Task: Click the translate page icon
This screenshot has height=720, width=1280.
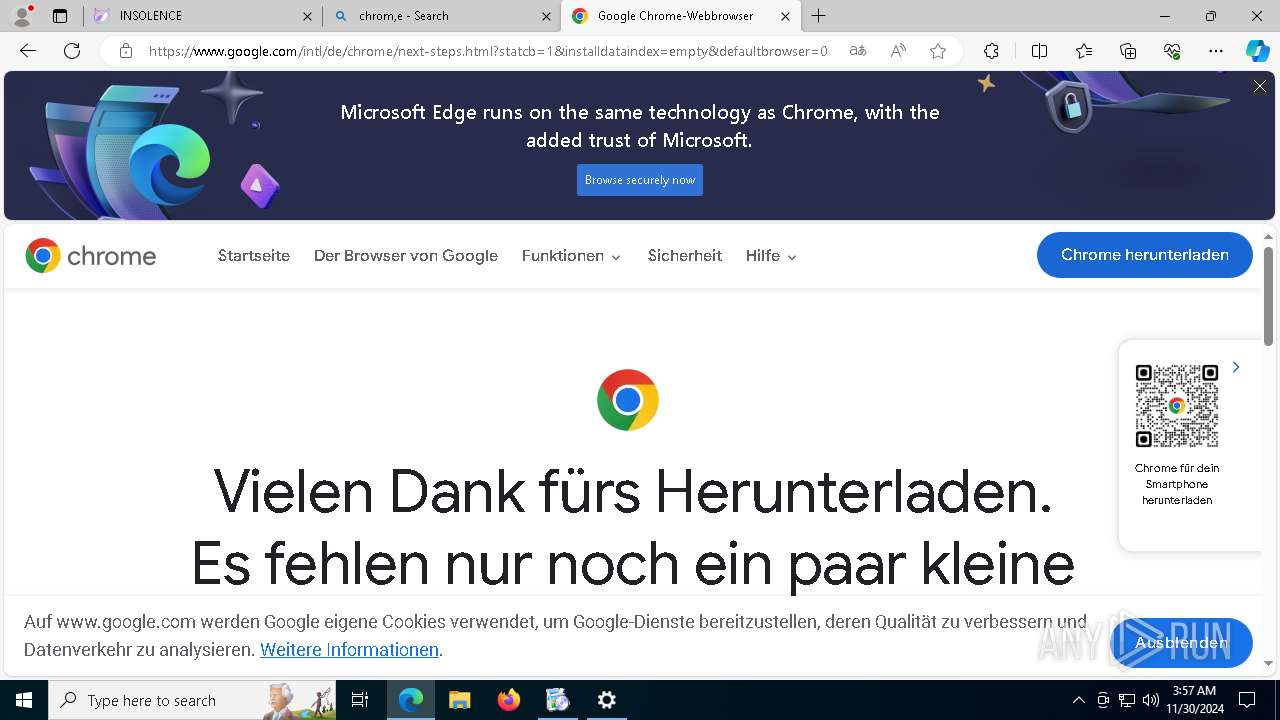Action: click(858, 51)
